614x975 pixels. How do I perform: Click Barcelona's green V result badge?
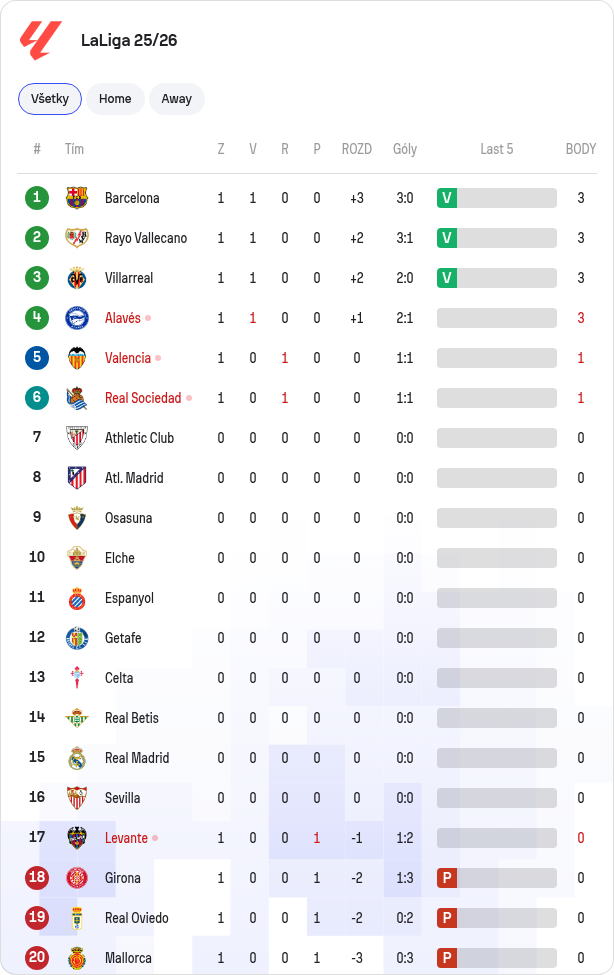(447, 198)
